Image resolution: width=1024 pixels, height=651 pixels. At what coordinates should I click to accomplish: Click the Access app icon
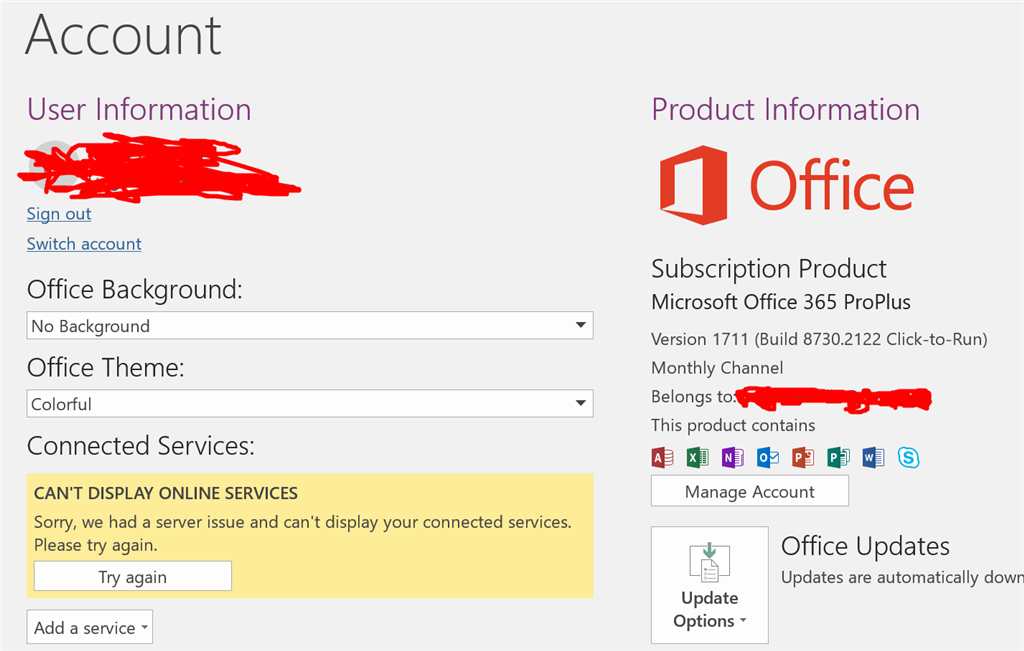coord(662,458)
